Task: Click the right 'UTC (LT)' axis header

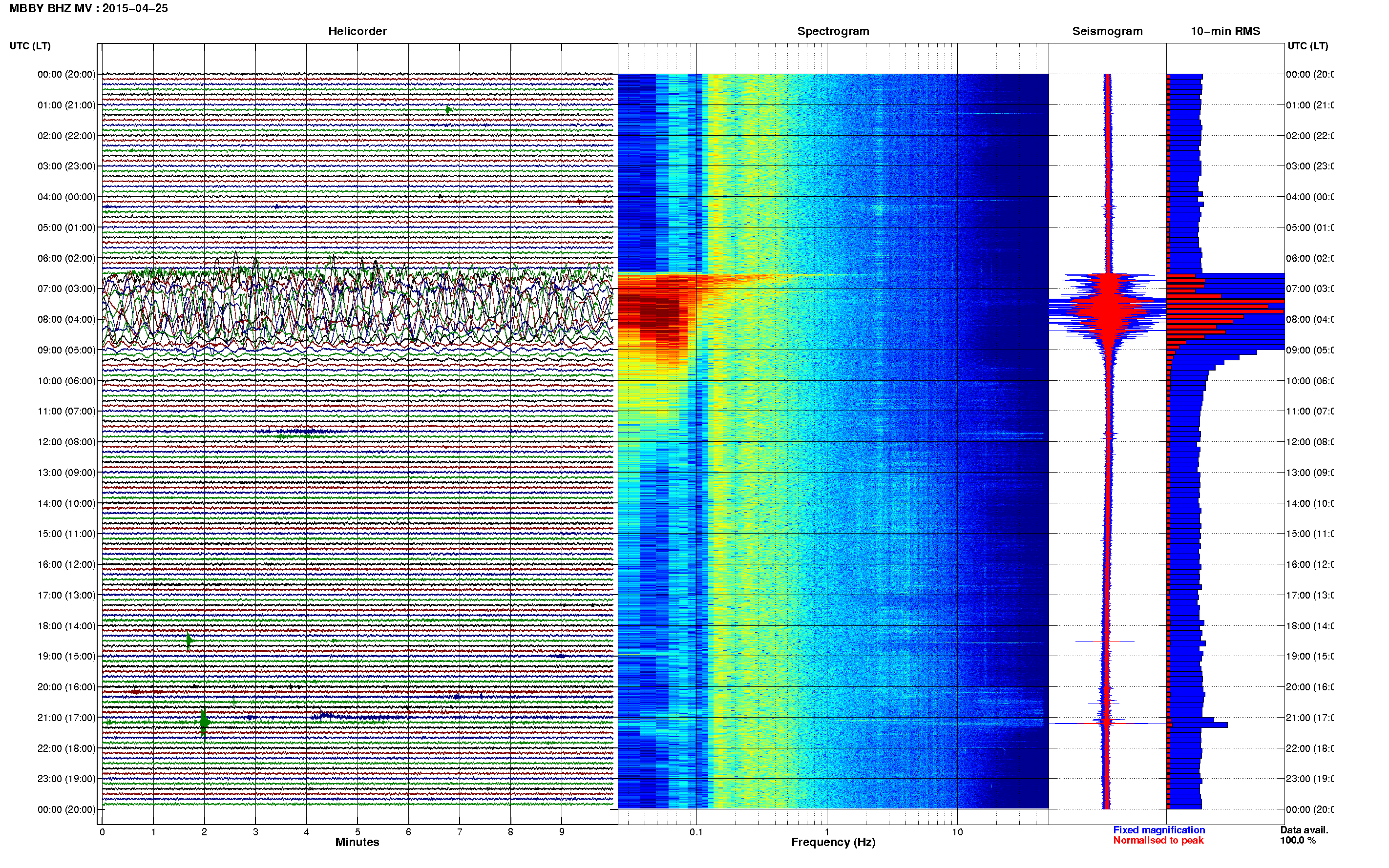Action: pos(1307,46)
